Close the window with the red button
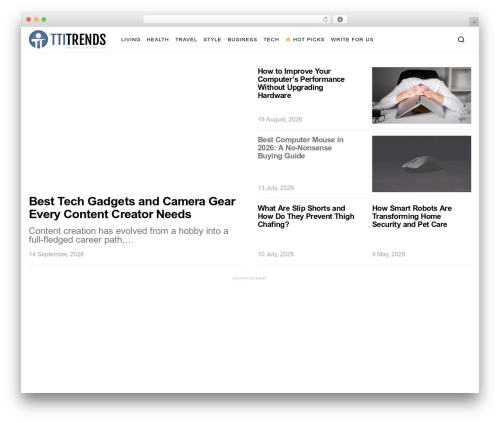 tap(29, 20)
